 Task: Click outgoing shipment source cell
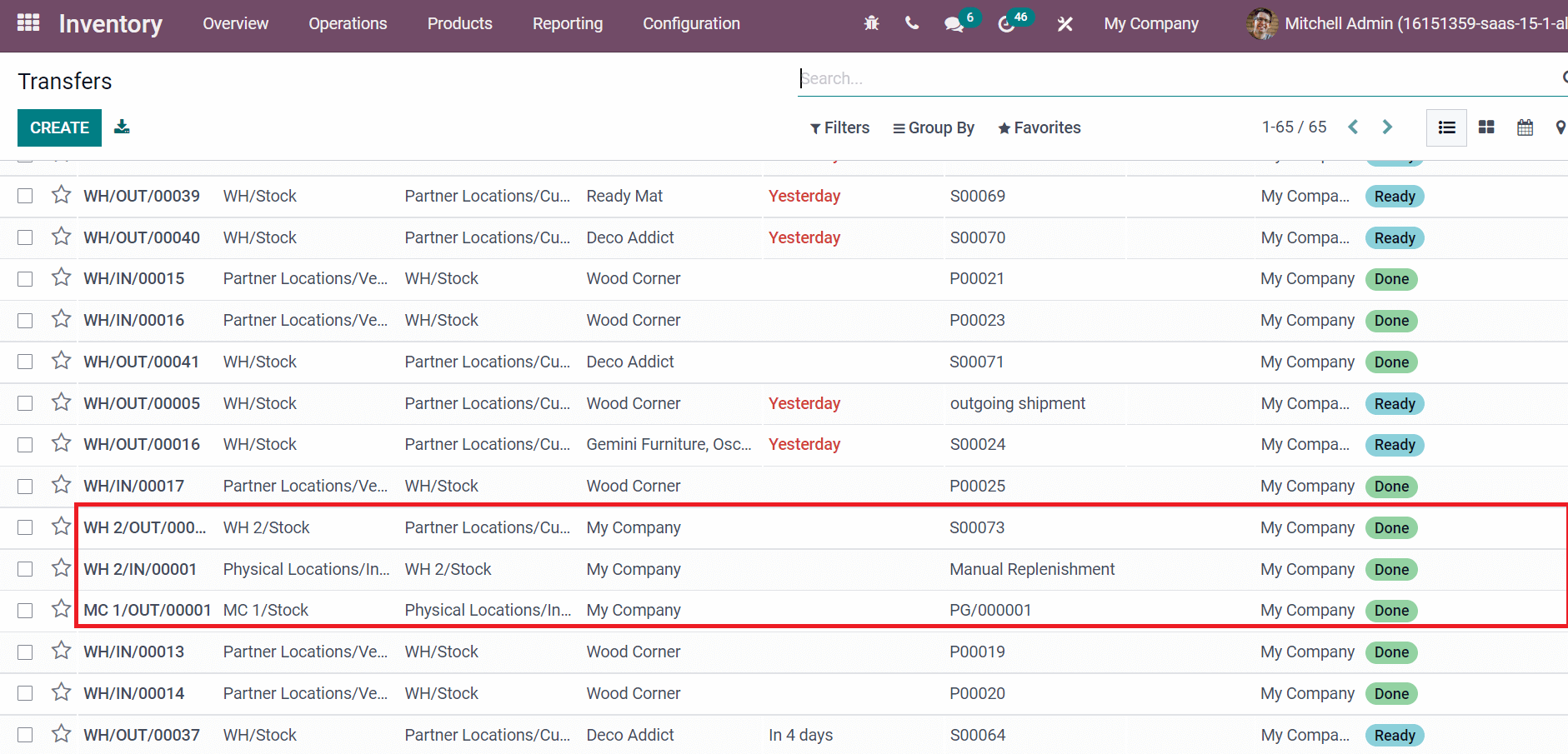pyautogui.click(x=1018, y=403)
